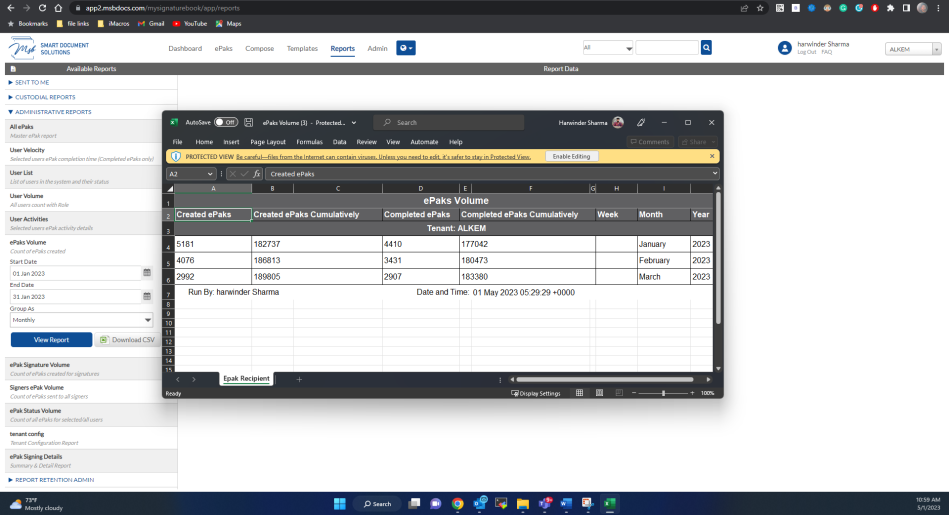Click the Excel zoom slider handle
This screenshot has width=949, height=515.
[x=663, y=393]
